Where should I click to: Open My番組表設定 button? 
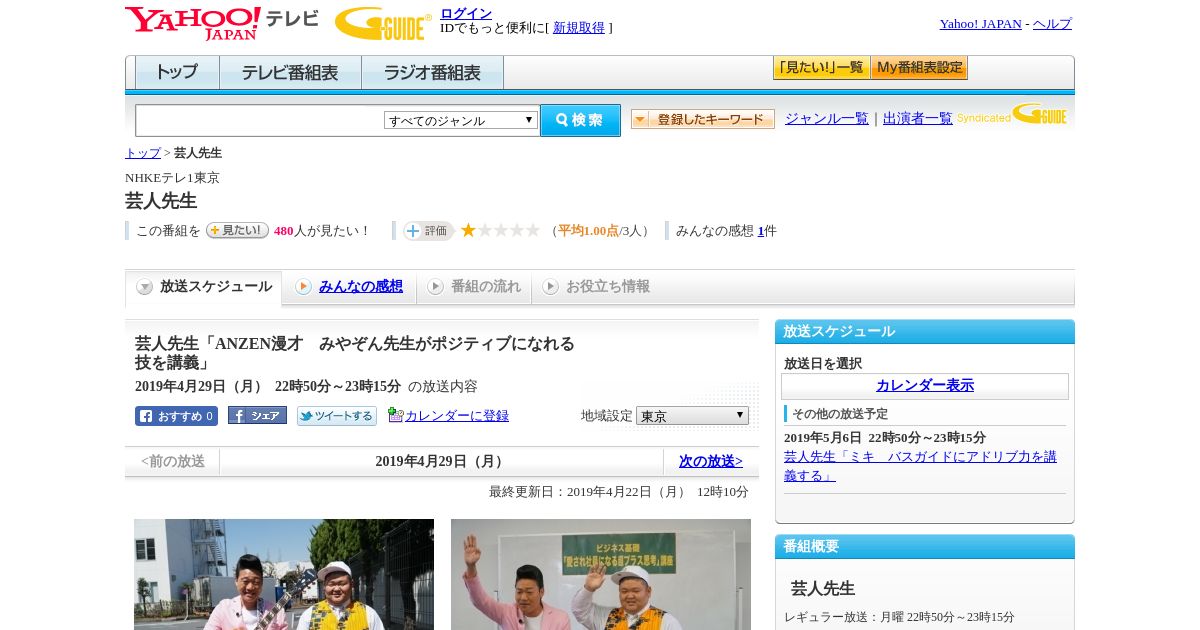[919, 68]
